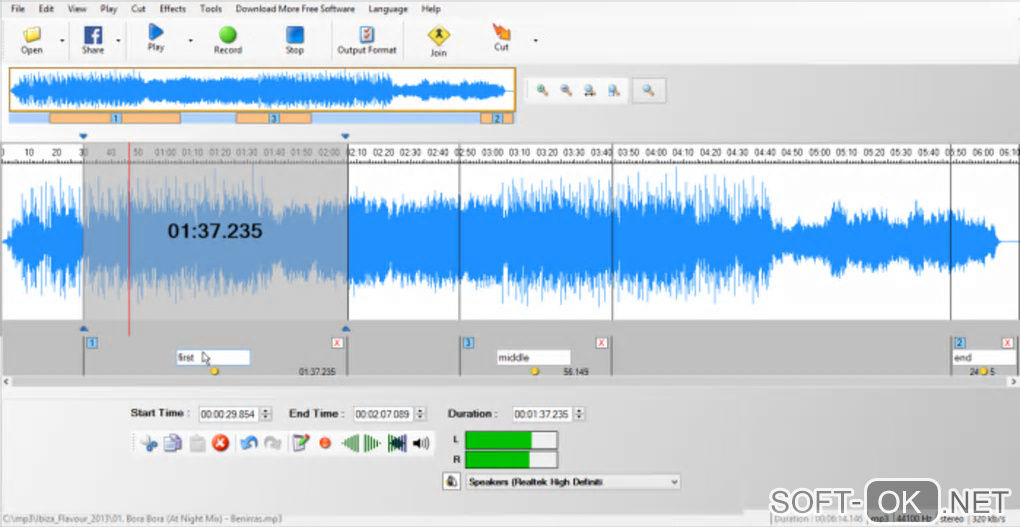
Task: Zoom to fit the full width
Action: [589, 90]
